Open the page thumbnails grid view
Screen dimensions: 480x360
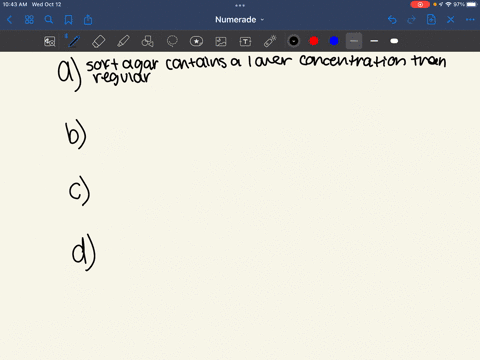(x=29, y=20)
